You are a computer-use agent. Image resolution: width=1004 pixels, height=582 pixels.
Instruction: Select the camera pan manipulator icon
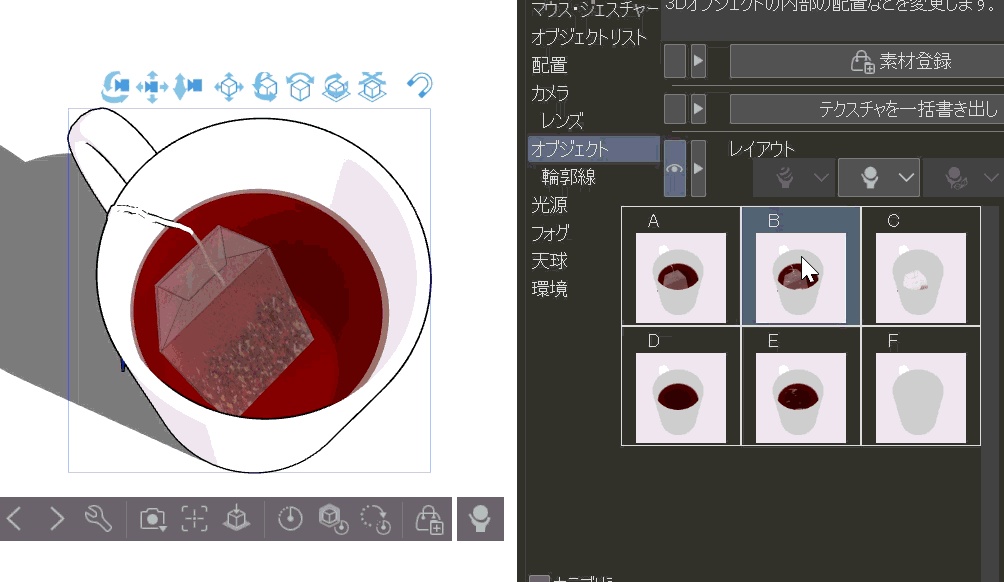[152, 86]
